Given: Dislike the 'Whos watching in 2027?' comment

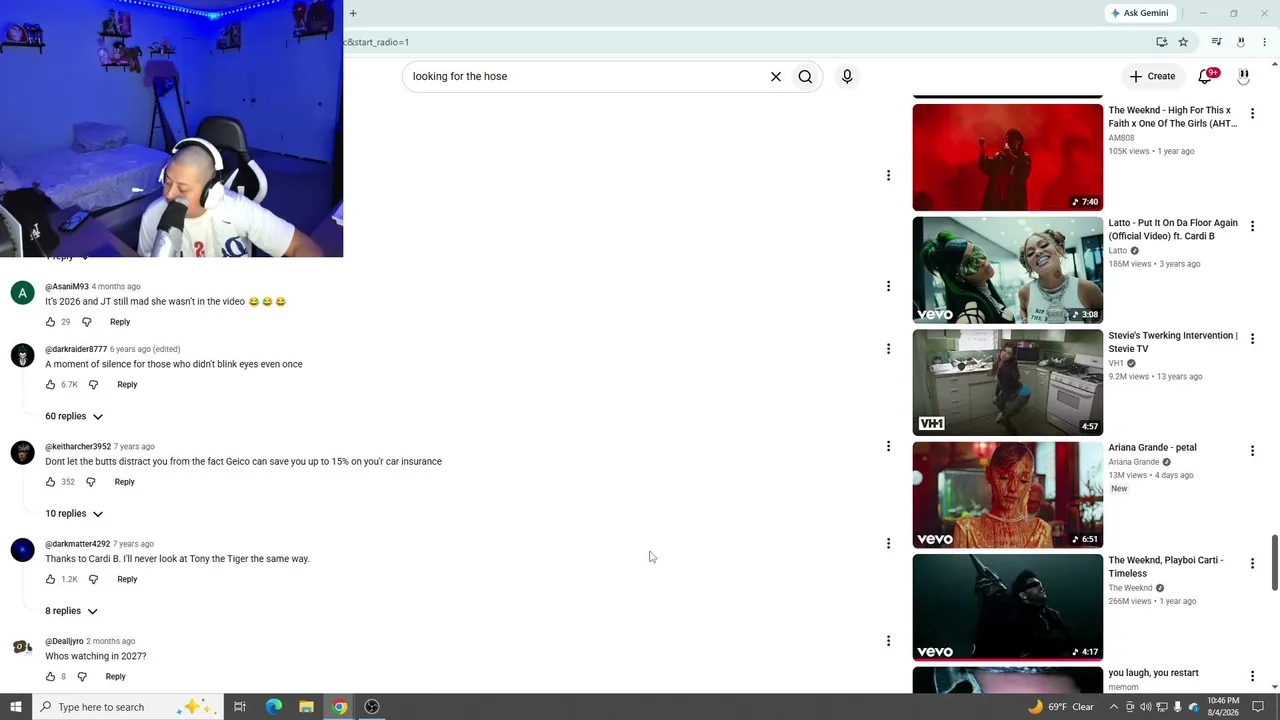Looking at the screenshot, I should pyautogui.click(x=82, y=677).
